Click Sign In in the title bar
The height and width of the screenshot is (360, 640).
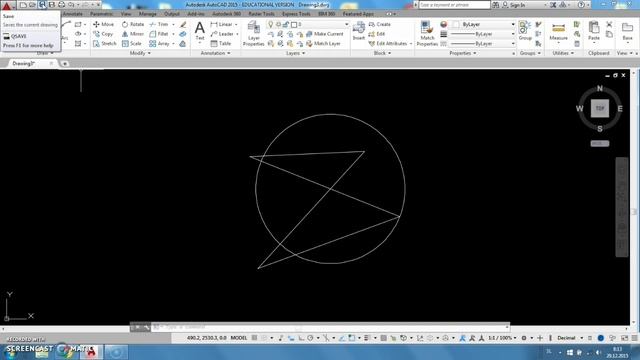pyautogui.click(x=514, y=5)
